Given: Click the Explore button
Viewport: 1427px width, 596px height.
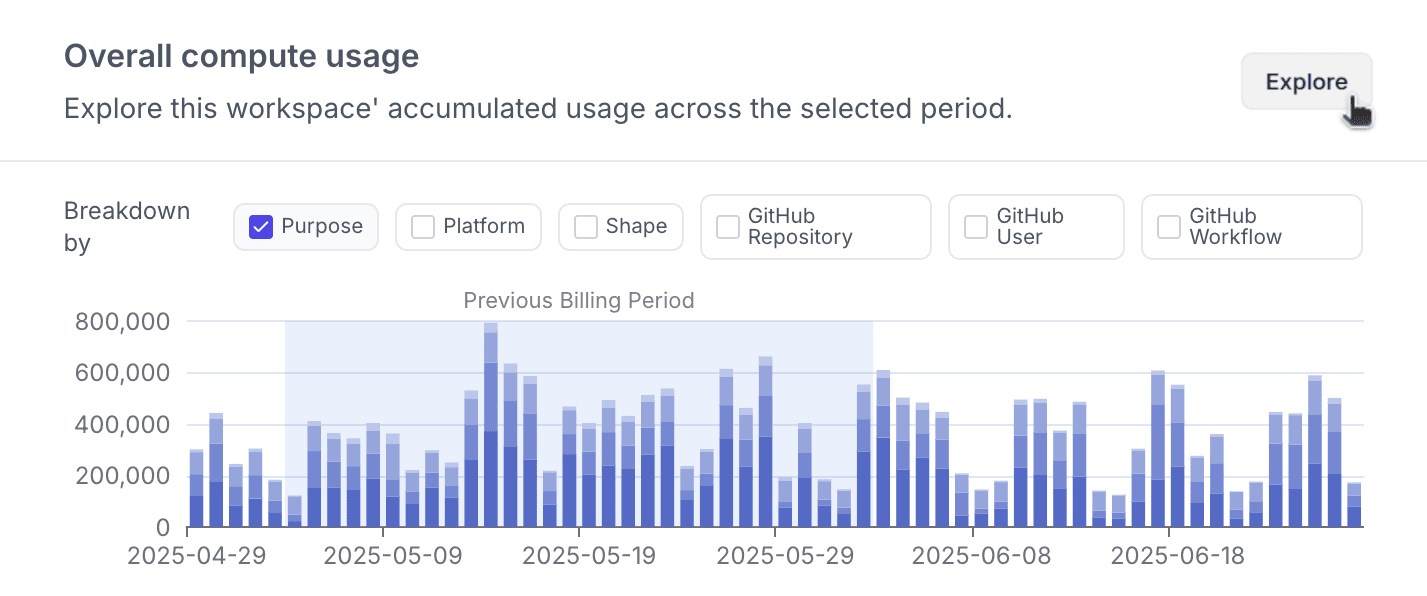Looking at the screenshot, I should click(x=1306, y=81).
